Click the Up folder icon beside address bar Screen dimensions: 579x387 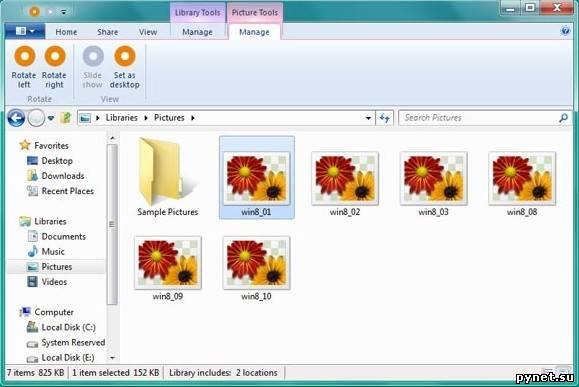(66, 118)
